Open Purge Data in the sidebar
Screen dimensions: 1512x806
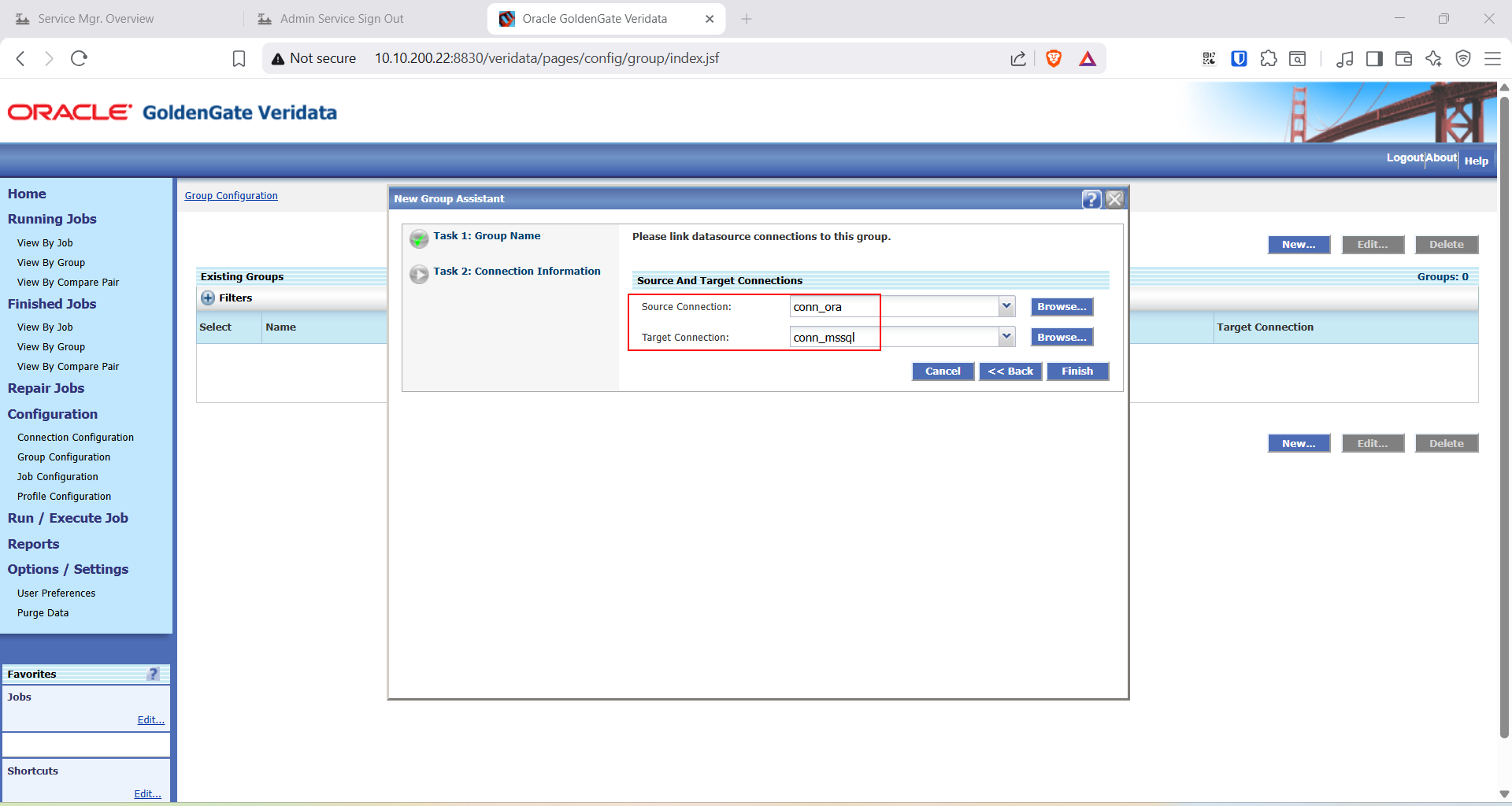(43, 613)
